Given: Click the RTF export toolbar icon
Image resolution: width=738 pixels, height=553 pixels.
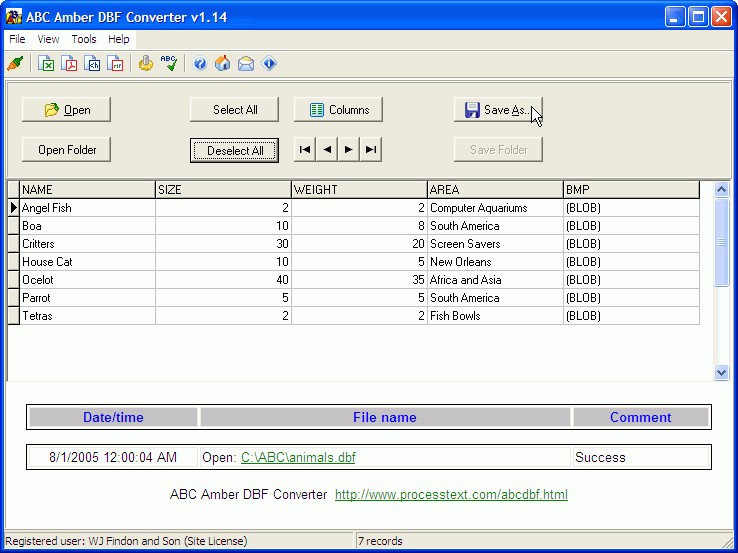Looking at the screenshot, I should (117, 64).
